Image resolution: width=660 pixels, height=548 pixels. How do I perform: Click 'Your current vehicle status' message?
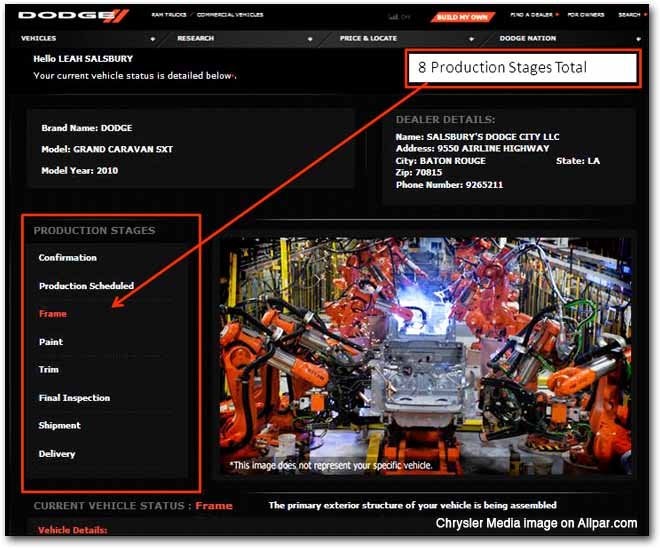(x=134, y=76)
